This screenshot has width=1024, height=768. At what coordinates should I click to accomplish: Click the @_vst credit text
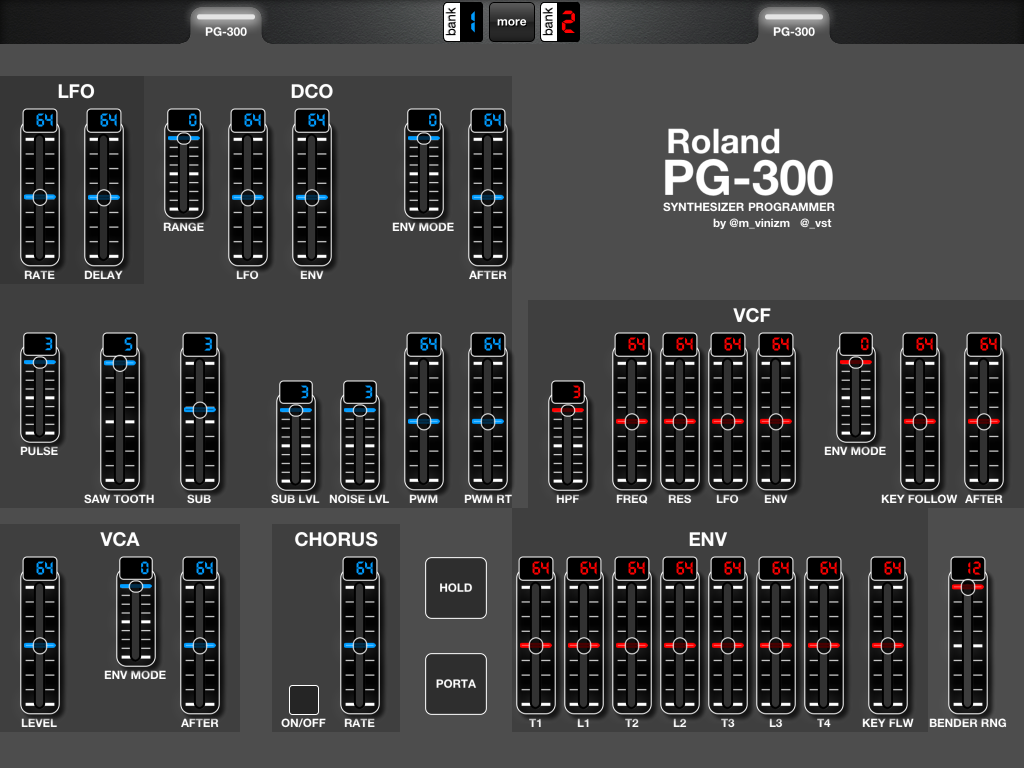[x=816, y=223]
